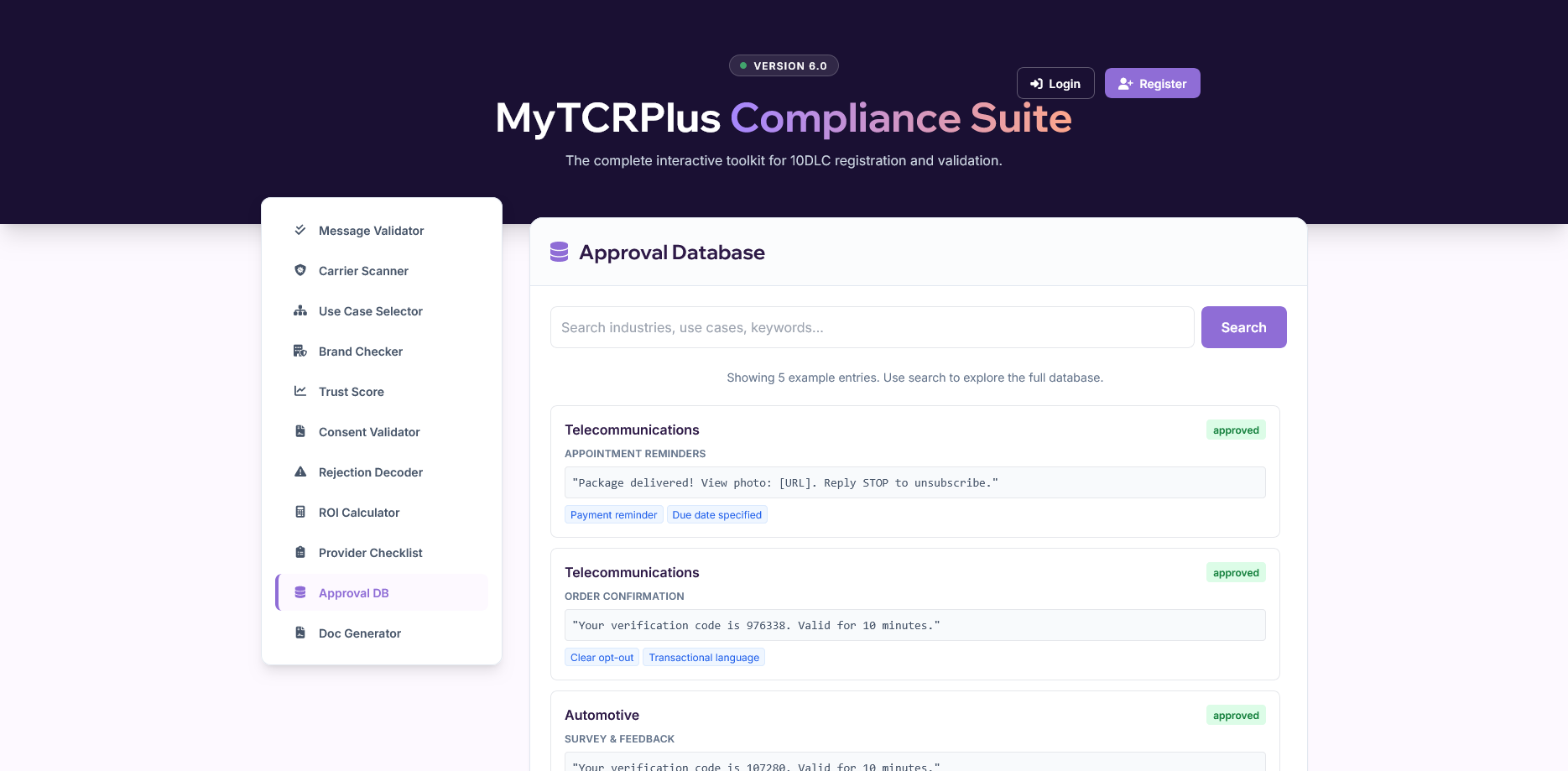Select the Brand Checker icon in sidebar
The width and height of the screenshot is (1568, 771).
coord(300,351)
